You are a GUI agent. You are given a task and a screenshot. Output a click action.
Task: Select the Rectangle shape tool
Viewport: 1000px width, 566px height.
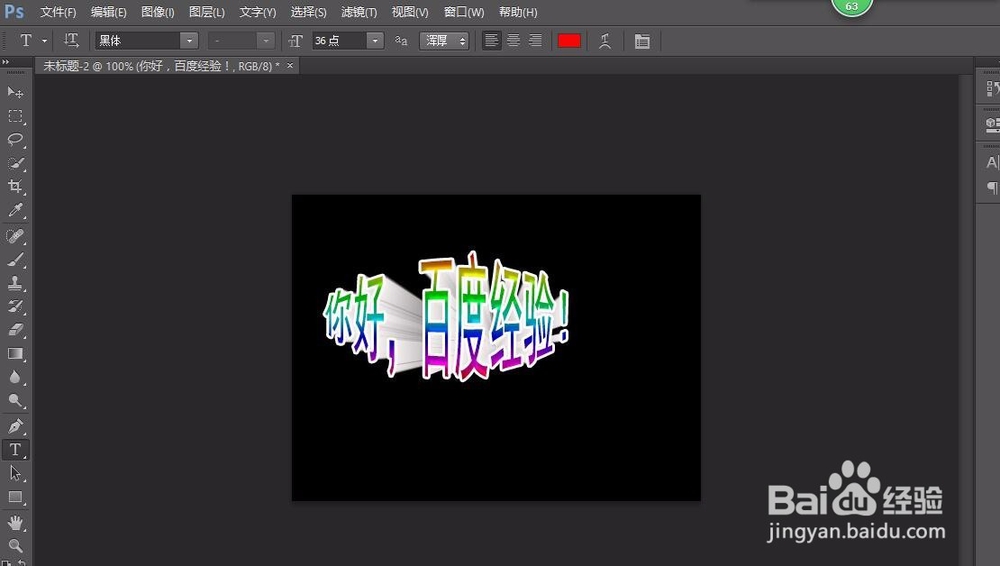(x=15, y=497)
